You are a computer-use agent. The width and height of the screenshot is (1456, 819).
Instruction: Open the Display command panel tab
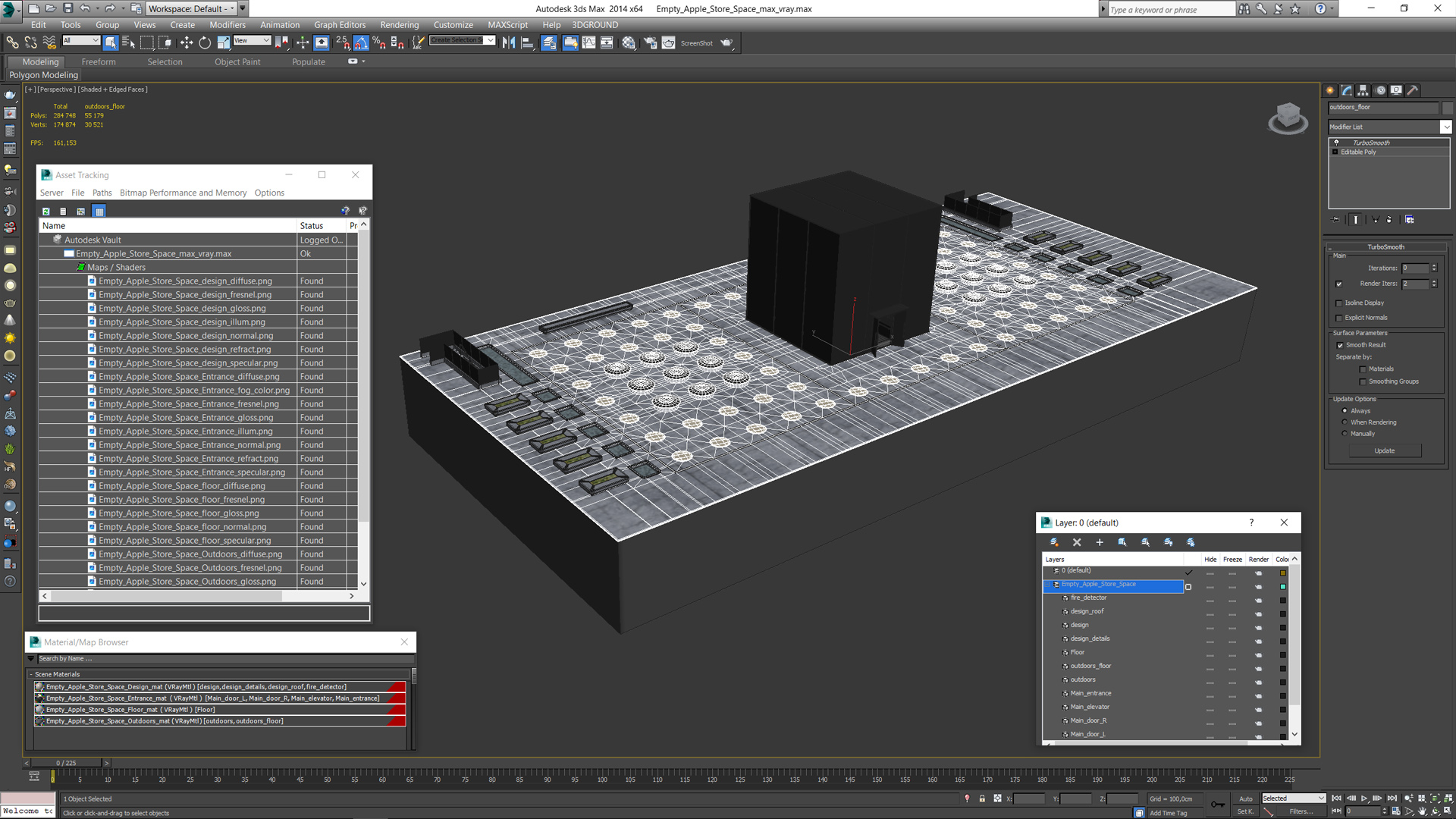tap(1396, 90)
